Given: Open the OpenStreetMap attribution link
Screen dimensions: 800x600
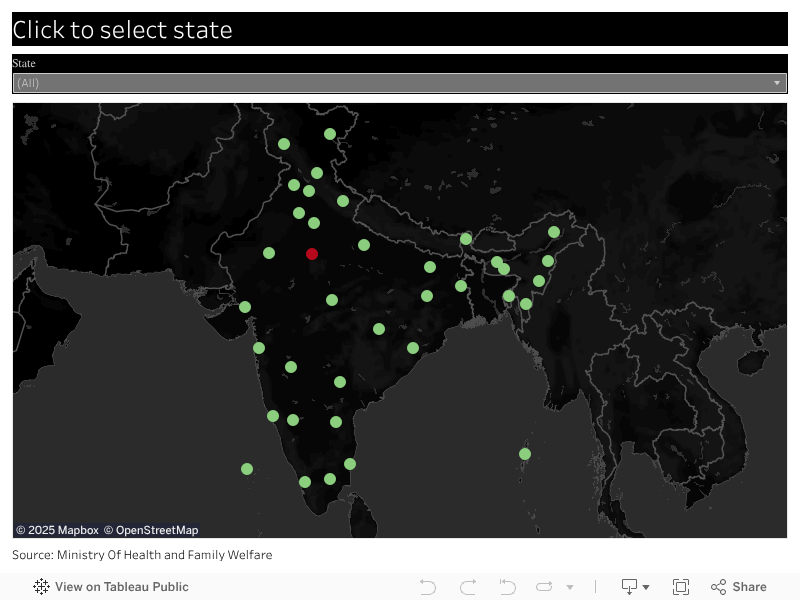Looking at the screenshot, I should 151,530.
